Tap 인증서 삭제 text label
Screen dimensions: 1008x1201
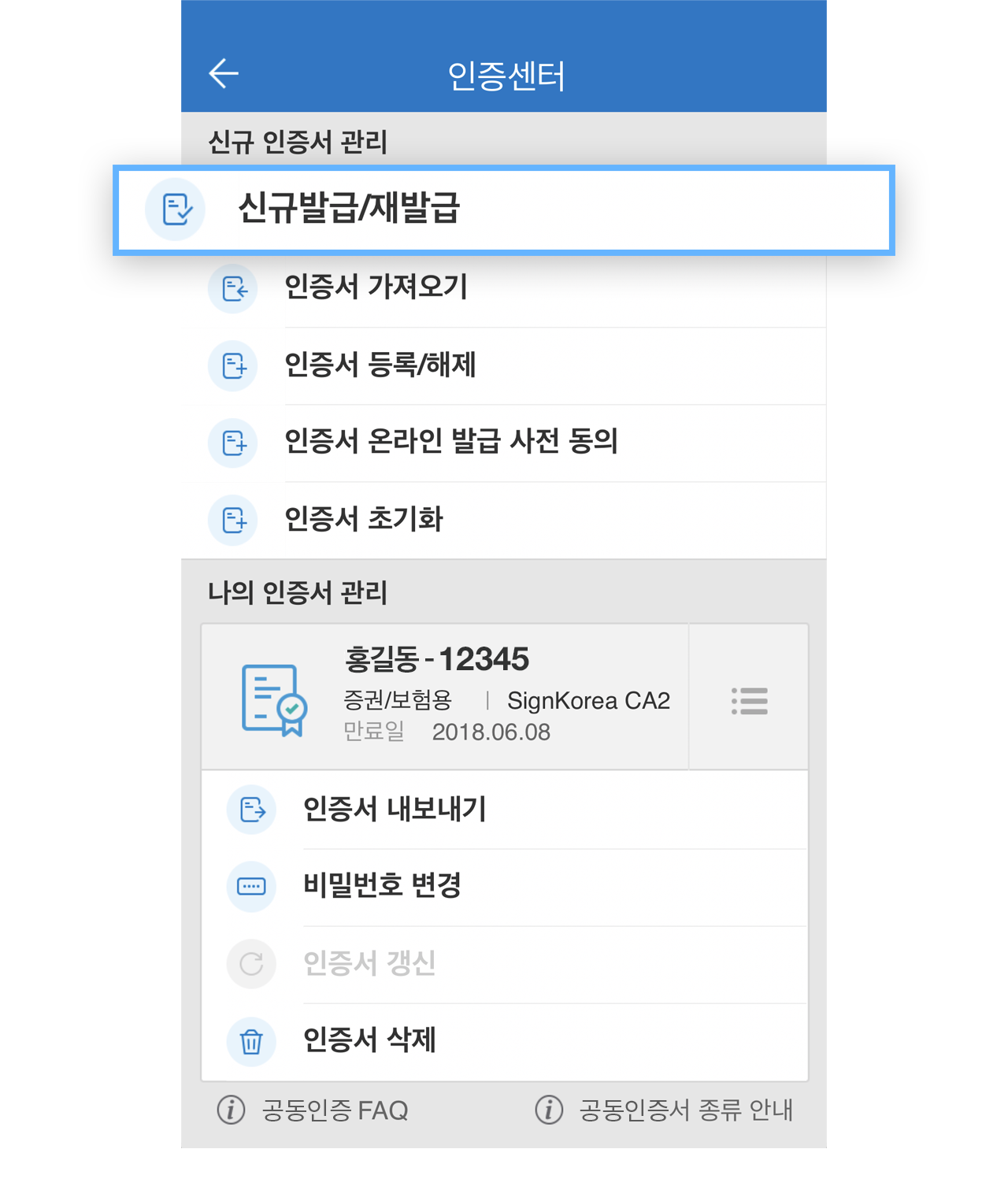(369, 1040)
